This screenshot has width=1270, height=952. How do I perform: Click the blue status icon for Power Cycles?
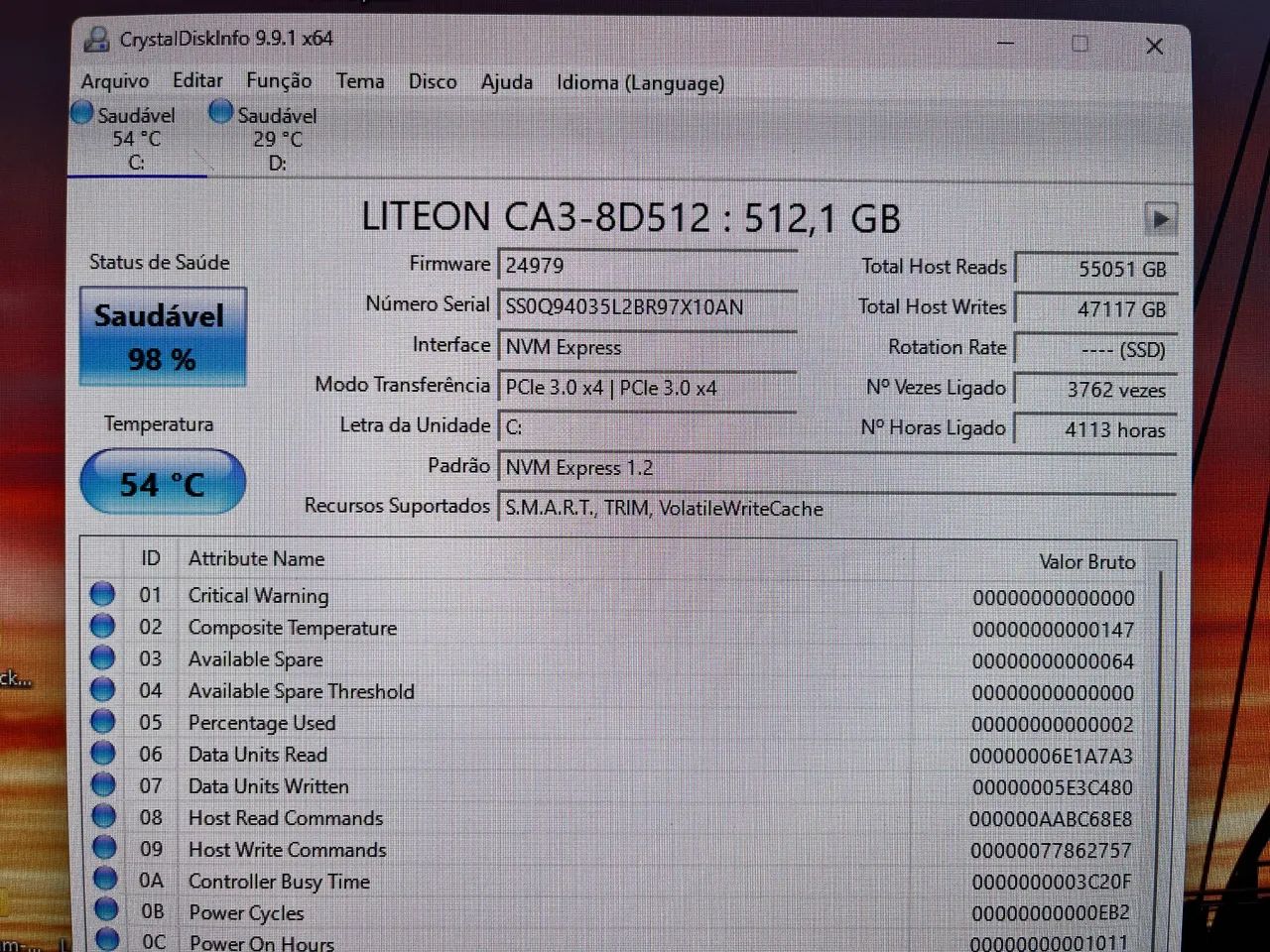106,910
